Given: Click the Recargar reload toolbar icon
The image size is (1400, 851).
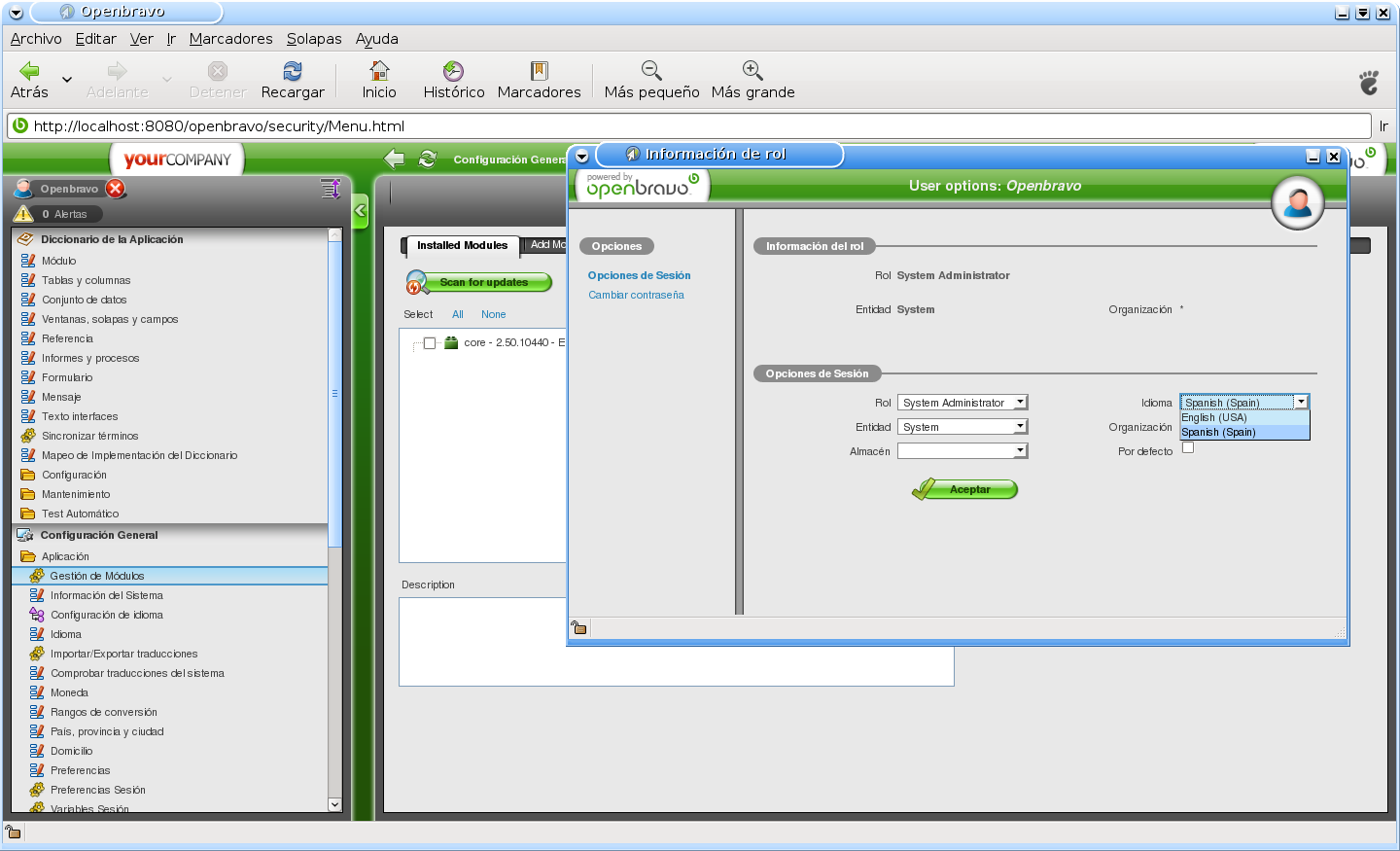Looking at the screenshot, I should pyautogui.click(x=292, y=71).
